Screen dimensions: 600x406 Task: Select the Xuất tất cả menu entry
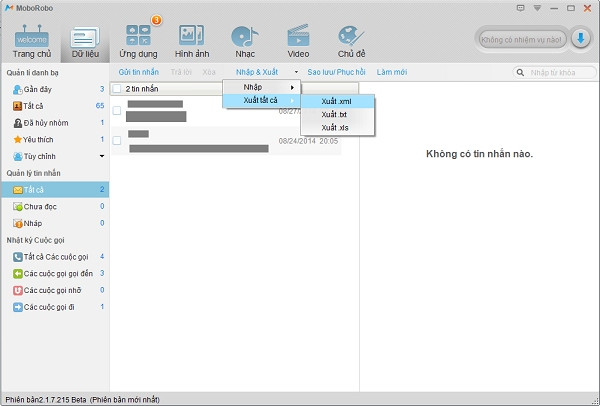pos(262,100)
